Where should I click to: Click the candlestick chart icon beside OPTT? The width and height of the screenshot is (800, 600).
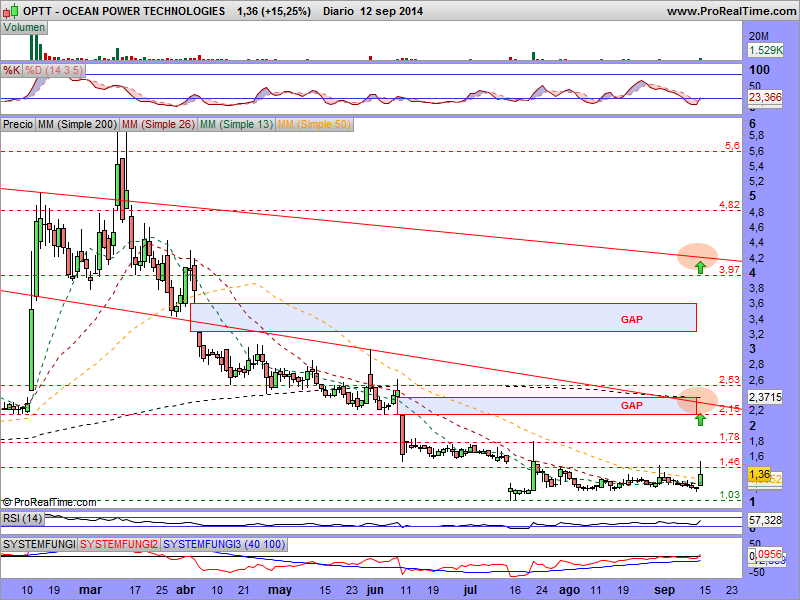click(11, 10)
